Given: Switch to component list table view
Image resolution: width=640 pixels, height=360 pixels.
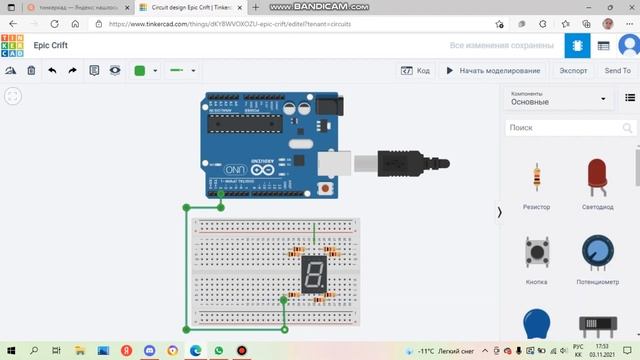Looking at the screenshot, I should pyautogui.click(x=603, y=46).
